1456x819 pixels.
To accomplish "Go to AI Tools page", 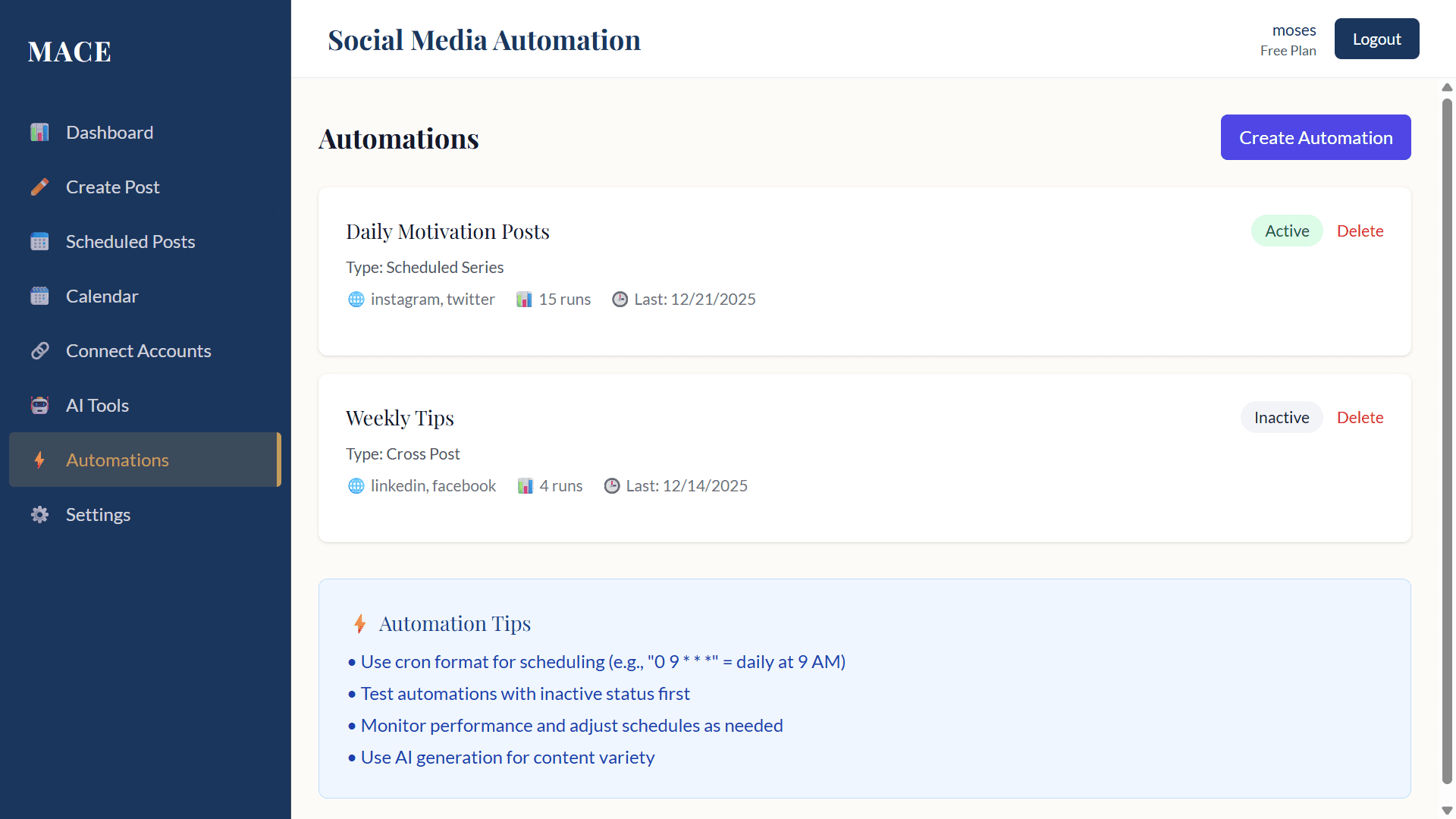I will tap(97, 406).
